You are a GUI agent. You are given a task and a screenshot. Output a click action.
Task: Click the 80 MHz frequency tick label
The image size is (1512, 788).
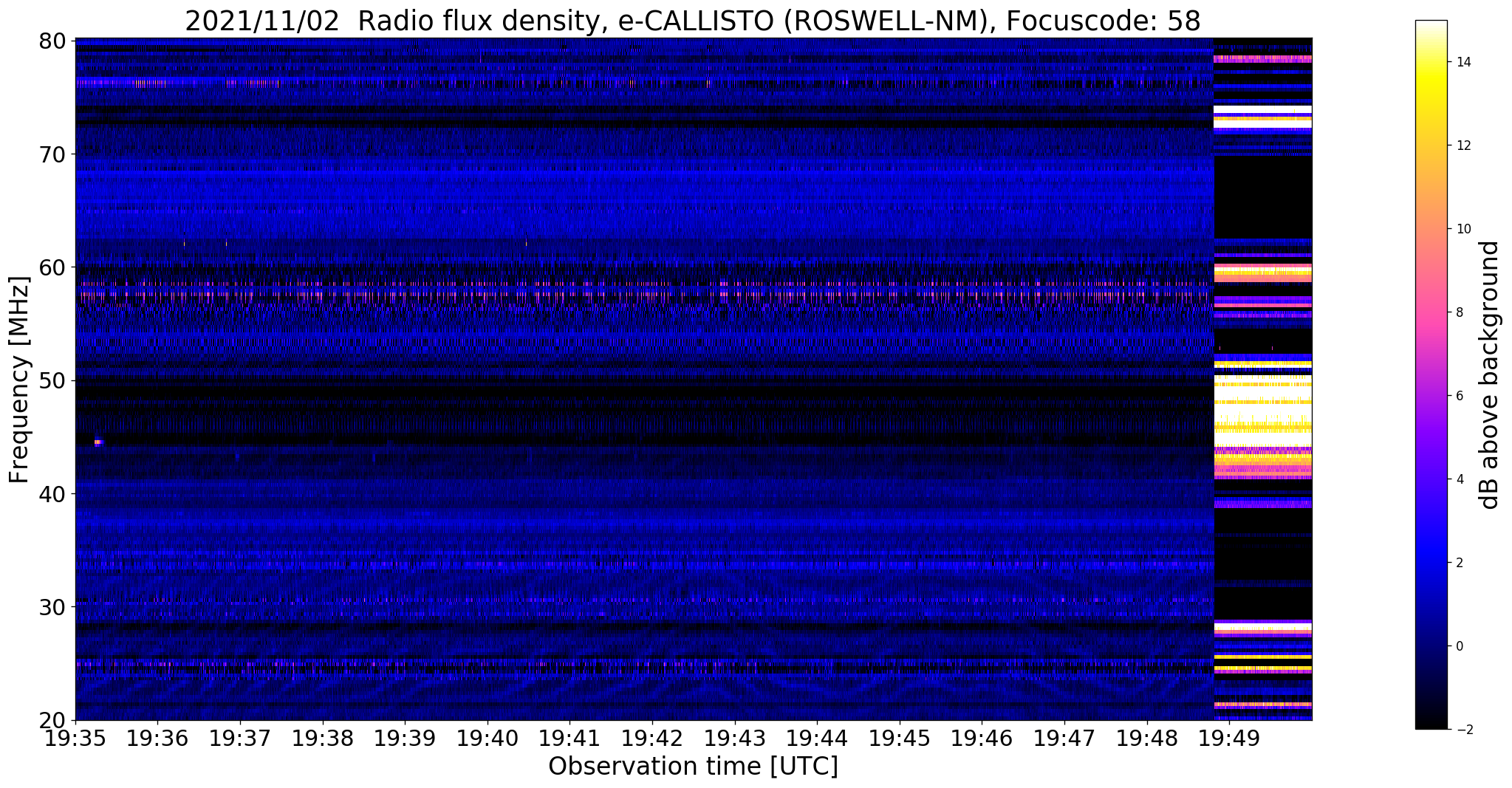tap(52, 41)
